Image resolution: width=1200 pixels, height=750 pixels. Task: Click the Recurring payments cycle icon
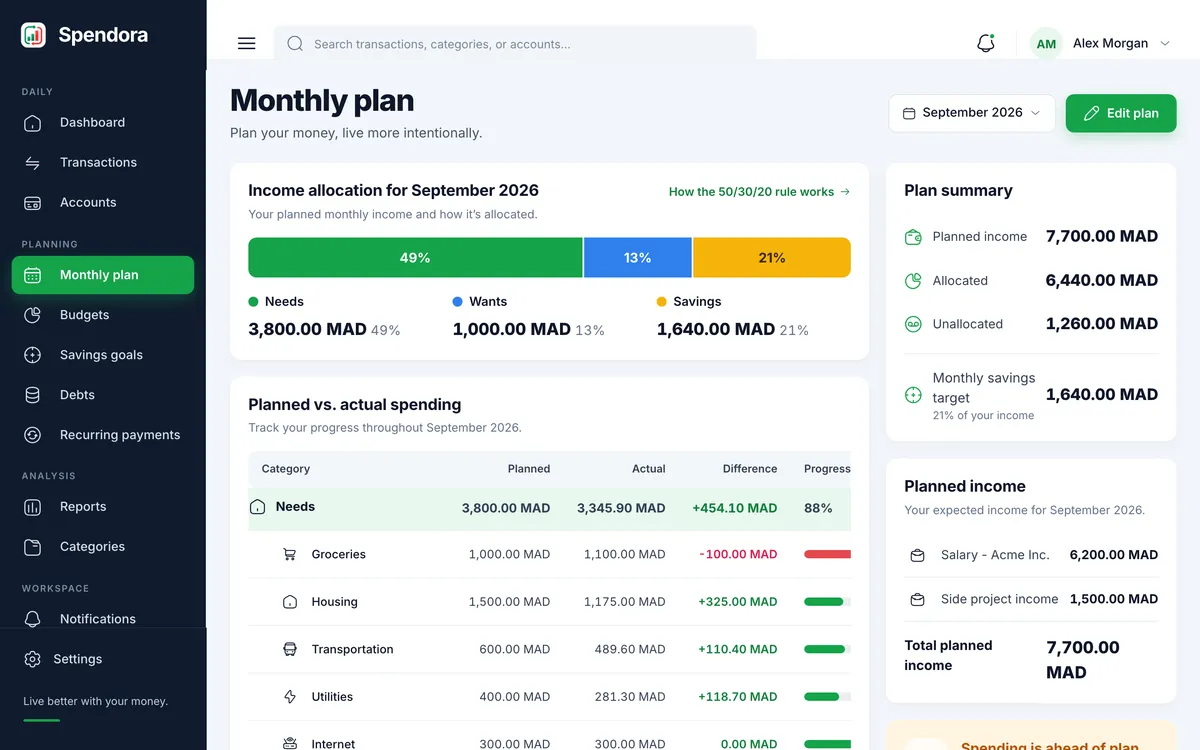(x=32, y=435)
